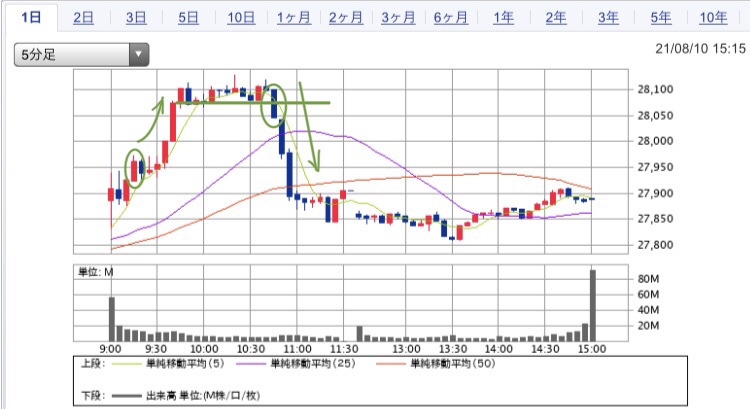Click the 上段: legend label
The image size is (750, 409).
(93, 364)
